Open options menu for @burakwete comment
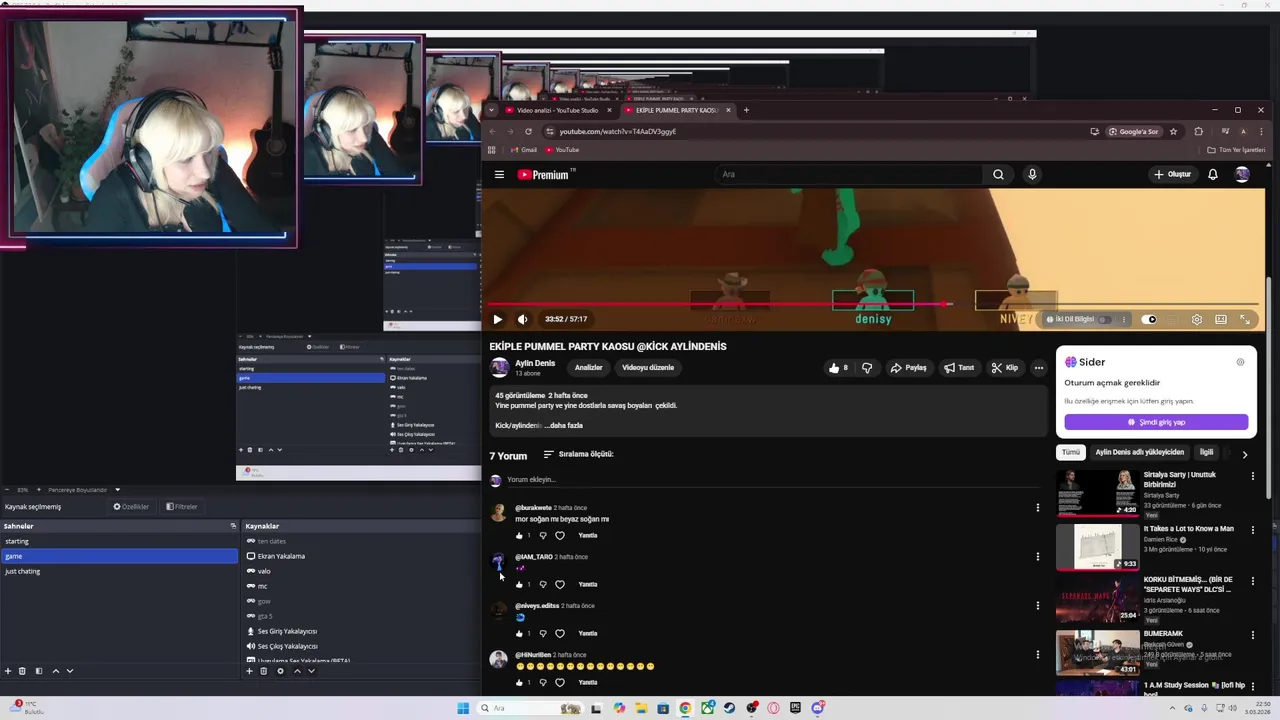 1037,507
